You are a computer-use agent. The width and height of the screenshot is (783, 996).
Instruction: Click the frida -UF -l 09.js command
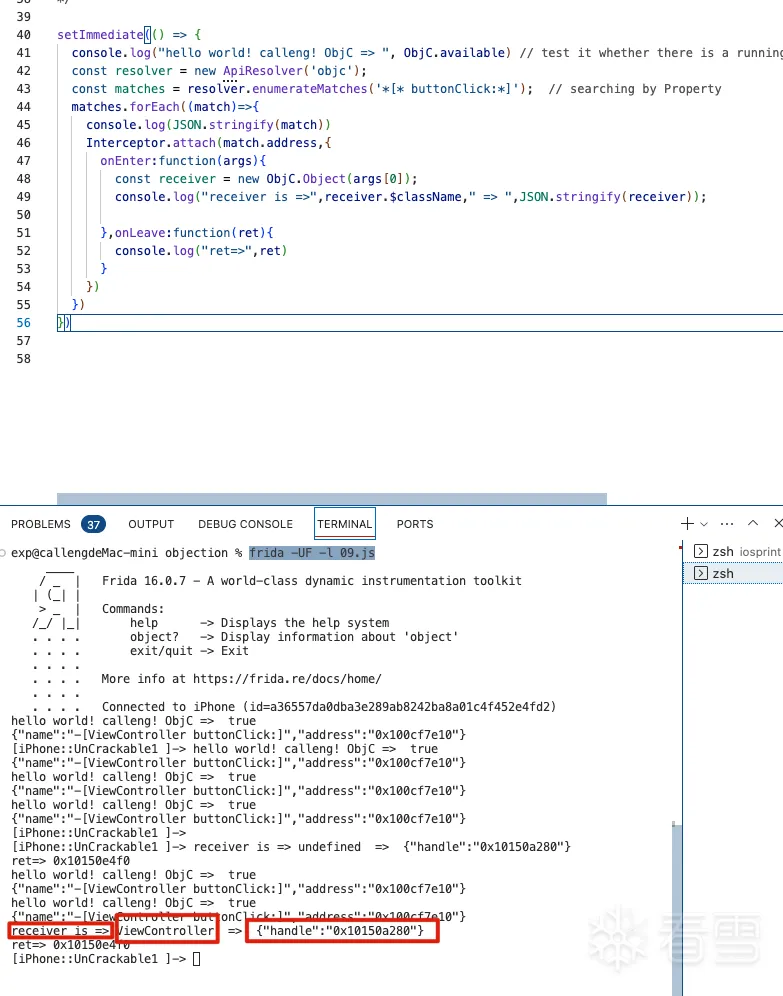312,553
